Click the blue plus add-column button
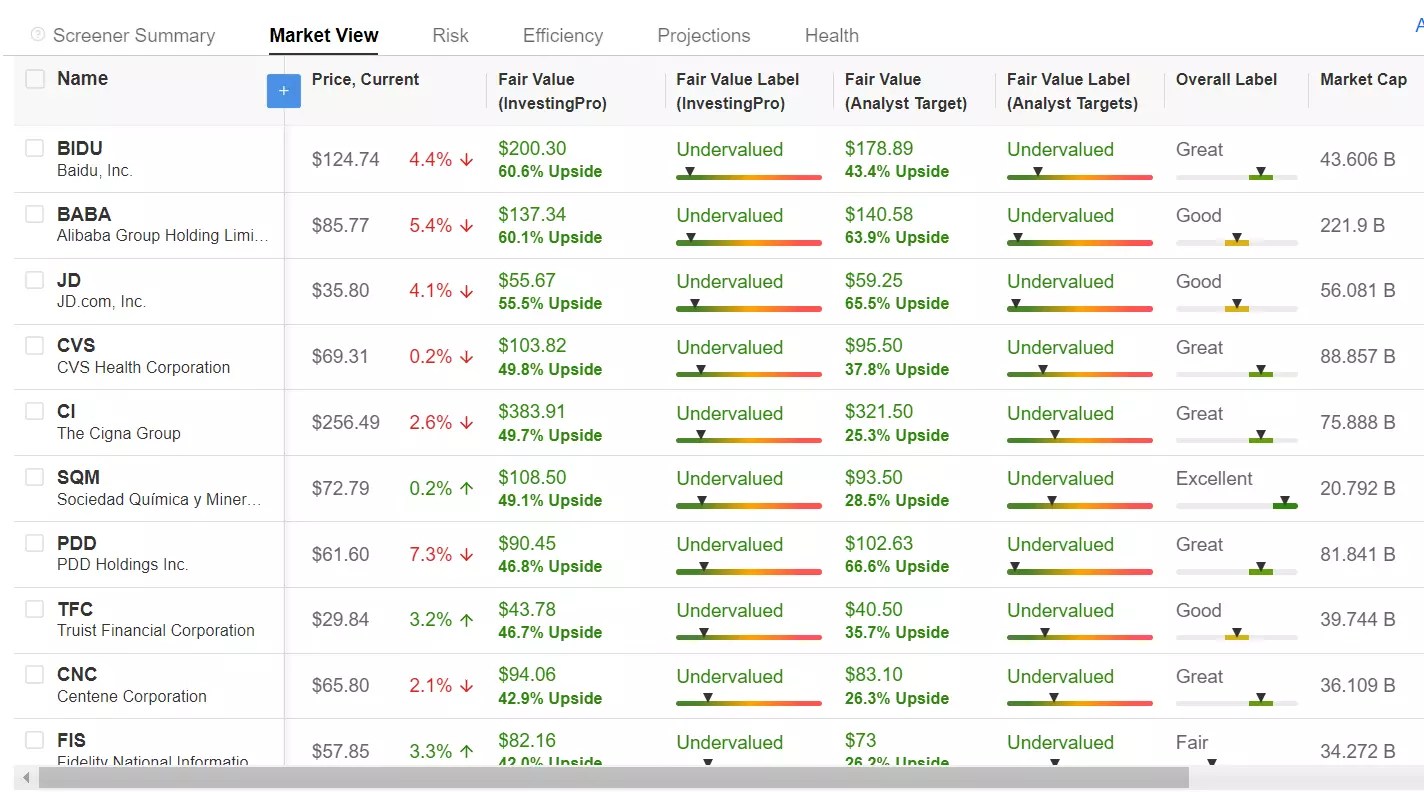This screenshot has height=792, width=1424. pos(283,91)
